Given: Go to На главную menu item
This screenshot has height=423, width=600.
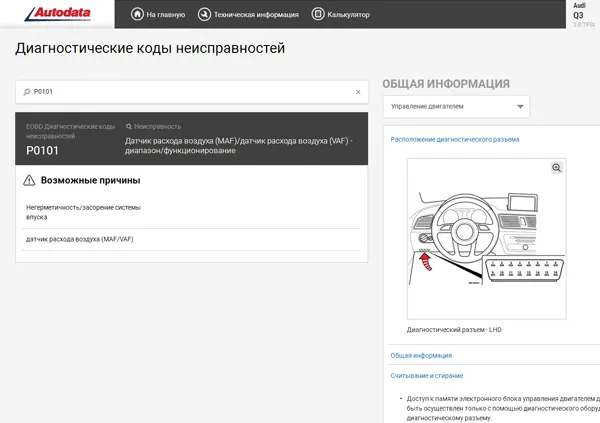Looking at the screenshot, I should coord(164,15).
